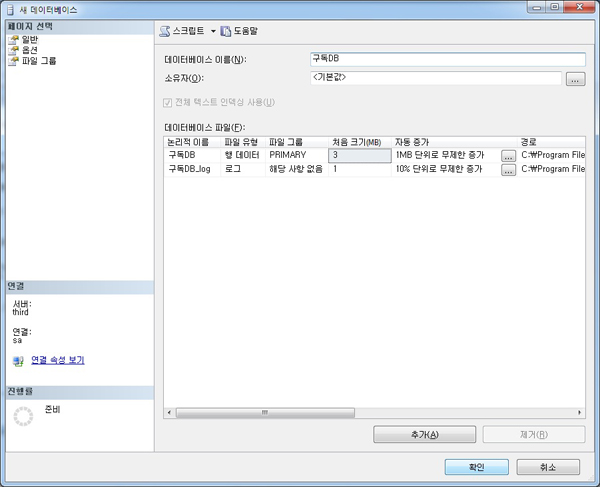Image resolution: width=600 pixels, height=487 pixels.
Task: Toggle the full-text indexing checkbox
Action: pyautogui.click(x=167, y=103)
